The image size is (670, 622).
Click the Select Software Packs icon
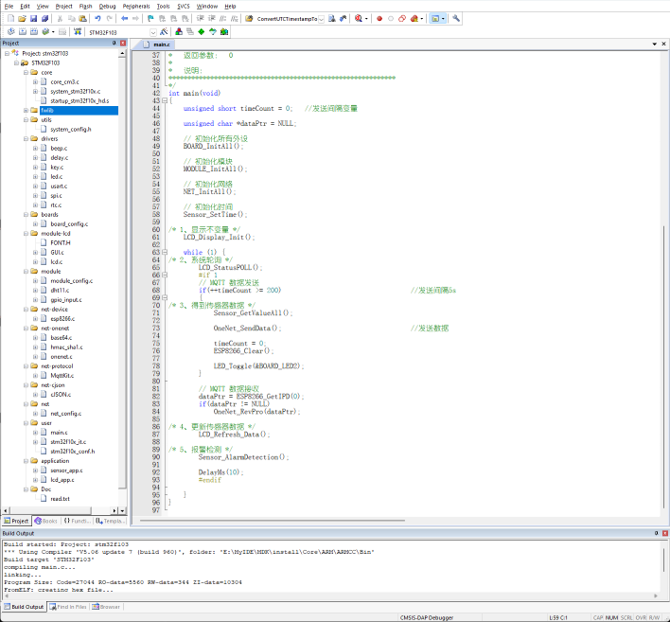(213, 32)
